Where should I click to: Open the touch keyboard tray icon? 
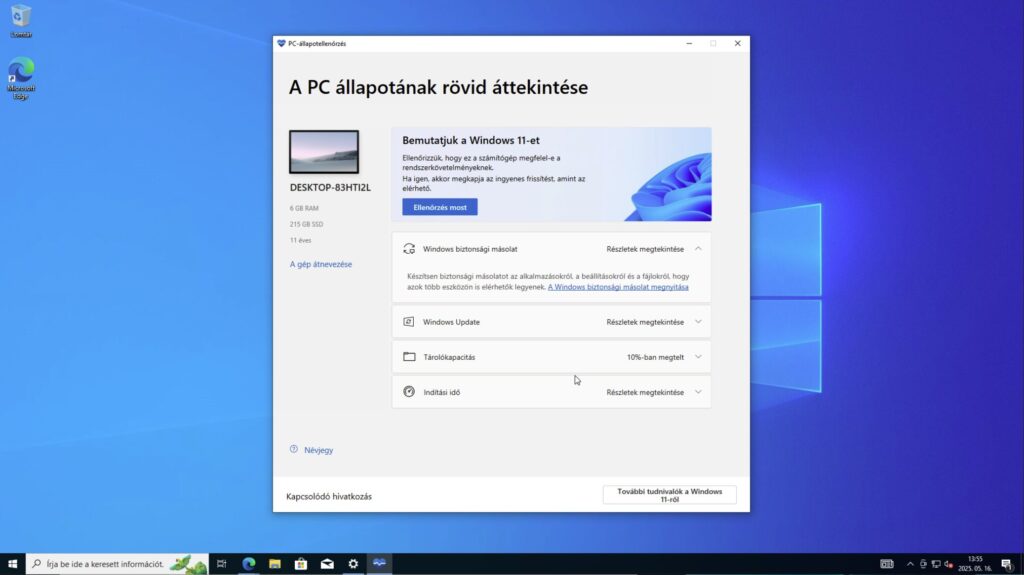click(x=886, y=564)
